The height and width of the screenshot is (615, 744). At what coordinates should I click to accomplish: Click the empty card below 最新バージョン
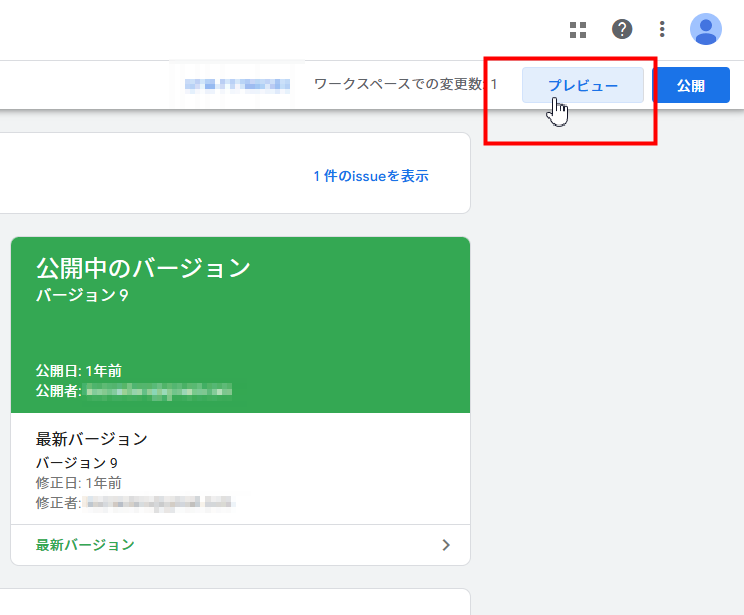[x=240, y=602]
